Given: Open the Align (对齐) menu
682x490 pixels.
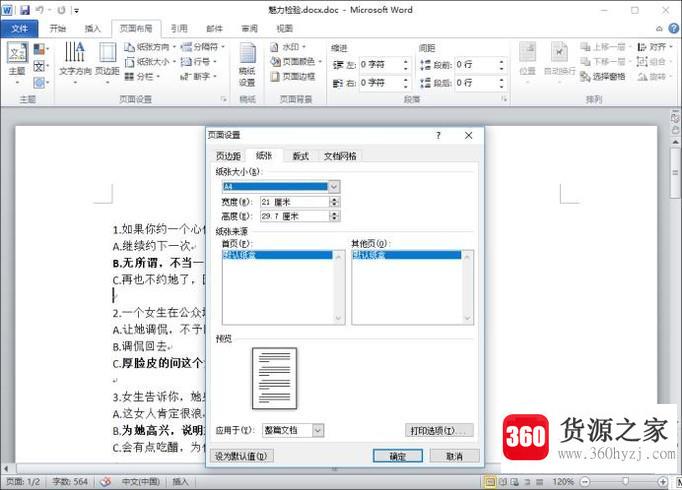Looking at the screenshot, I should (655, 47).
